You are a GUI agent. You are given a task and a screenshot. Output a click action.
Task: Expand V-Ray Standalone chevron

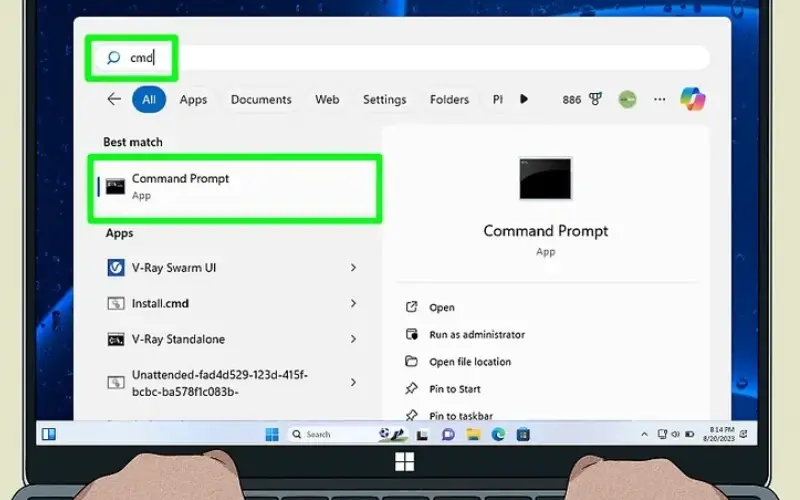(353, 339)
